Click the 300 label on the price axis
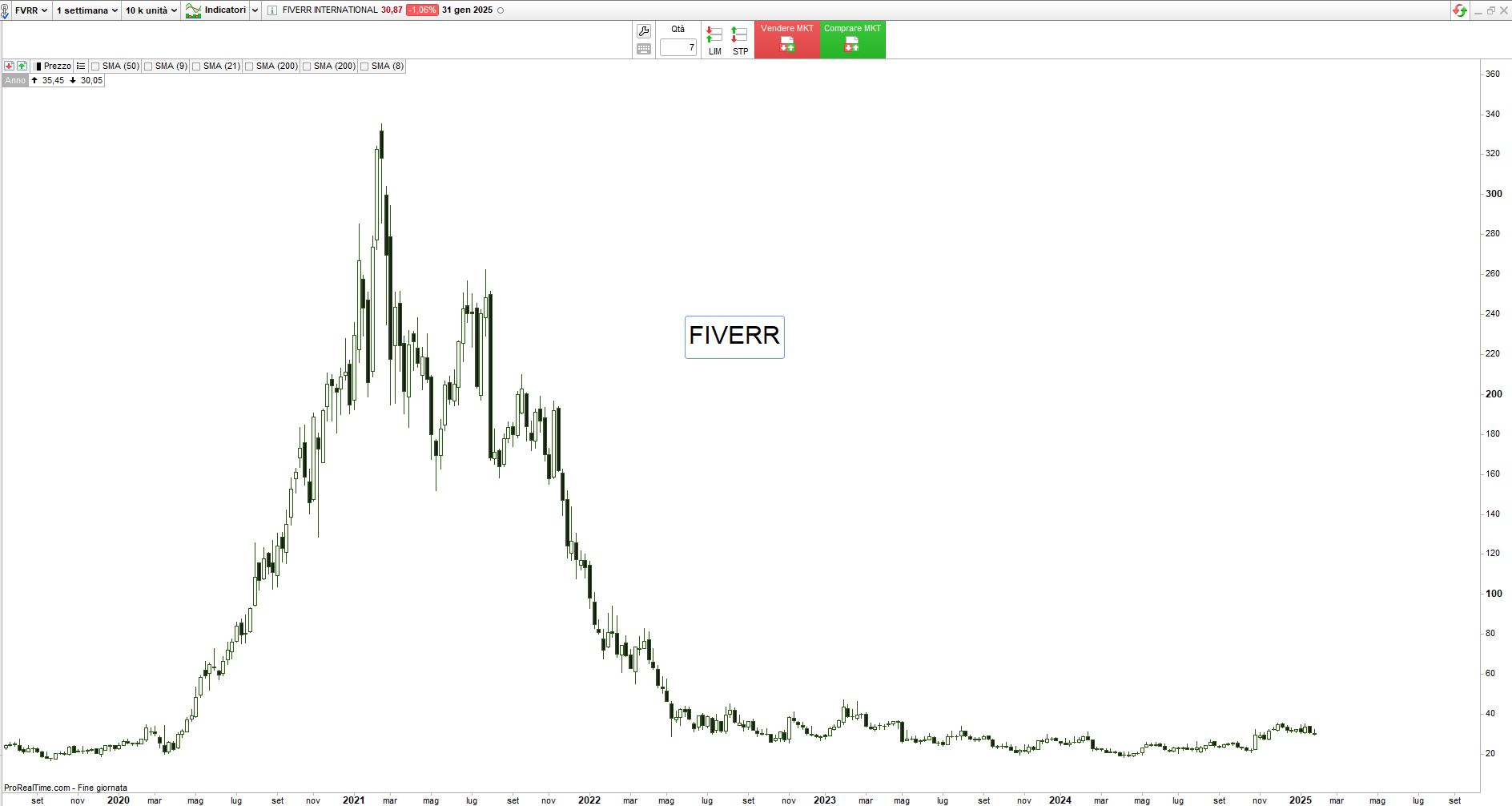1512x806 pixels. pos(1494,194)
